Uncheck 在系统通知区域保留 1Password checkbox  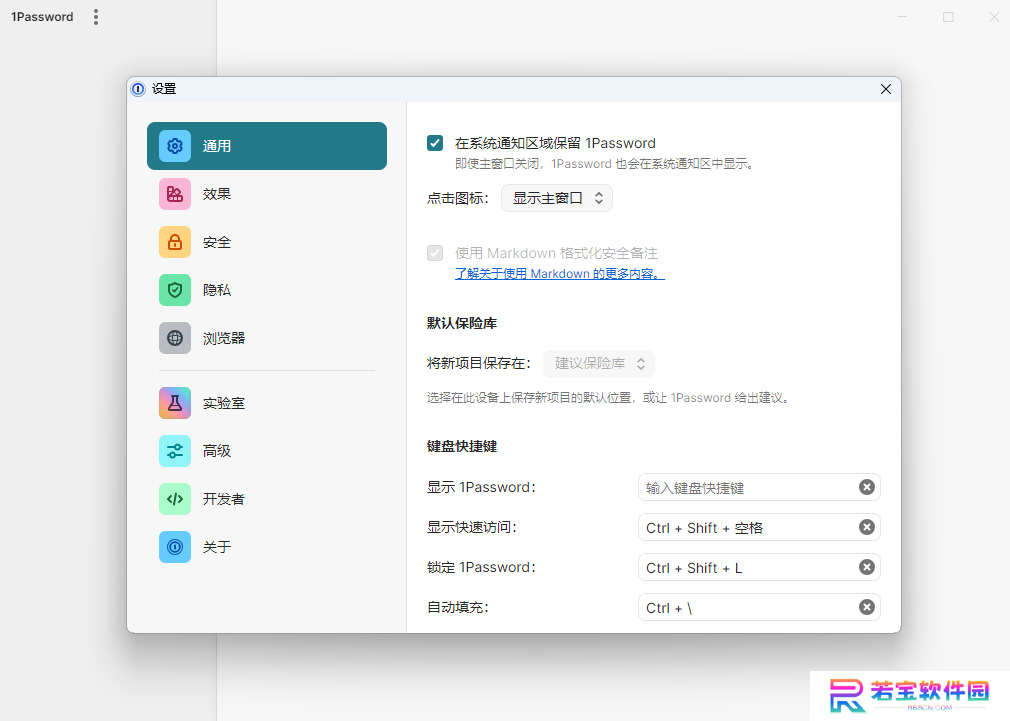click(435, 143)
